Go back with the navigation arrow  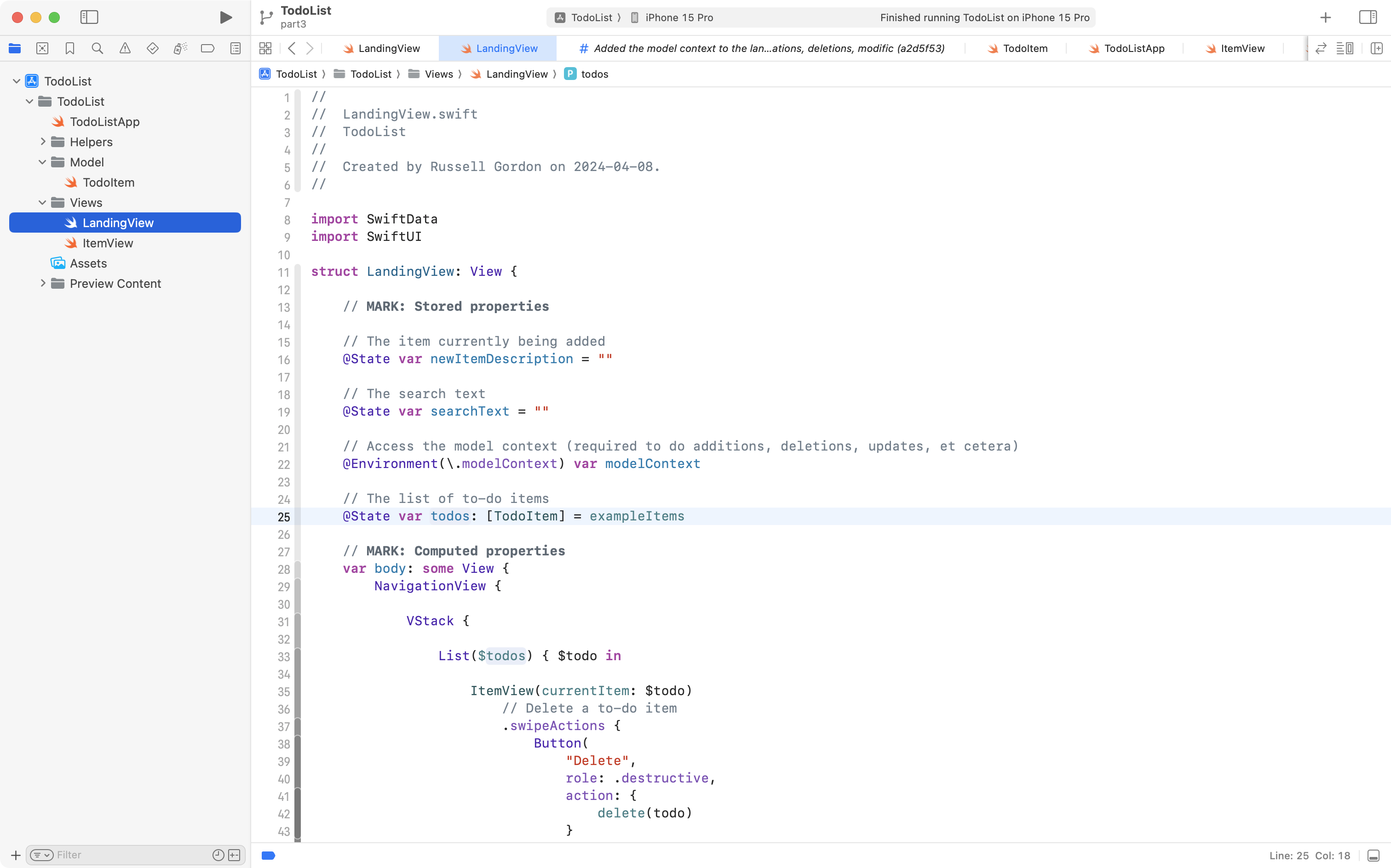[293, 48]
